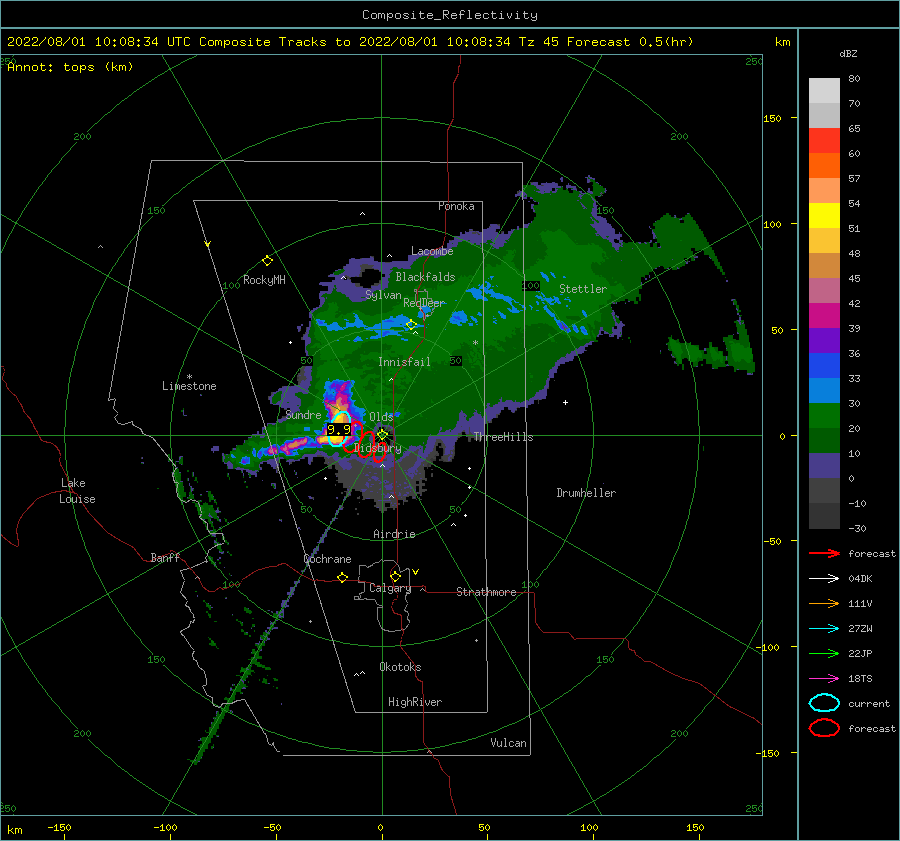
Task: Click the Ponoka city label
Action: [x=456, y=206]
